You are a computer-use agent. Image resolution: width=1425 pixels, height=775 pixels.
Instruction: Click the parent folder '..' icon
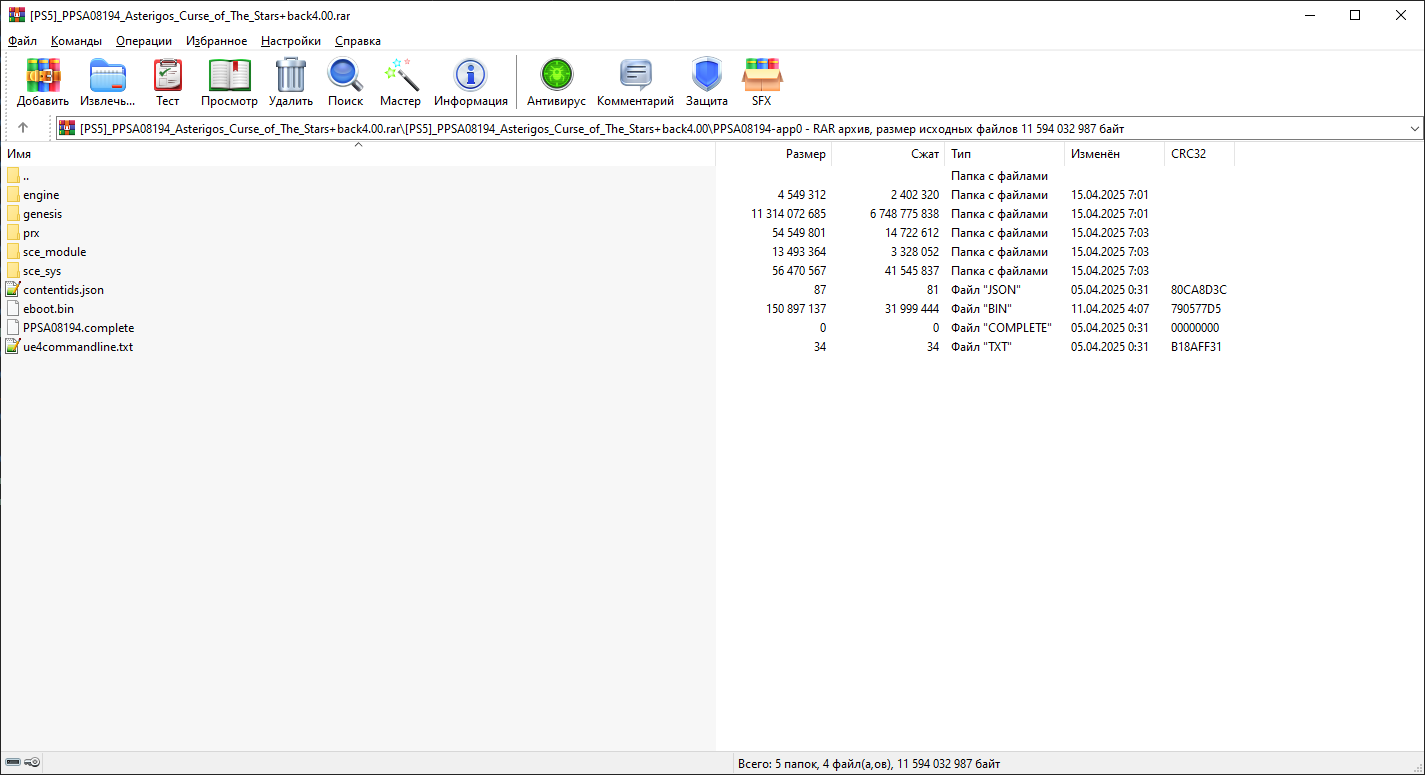click(x=13, y=176)
